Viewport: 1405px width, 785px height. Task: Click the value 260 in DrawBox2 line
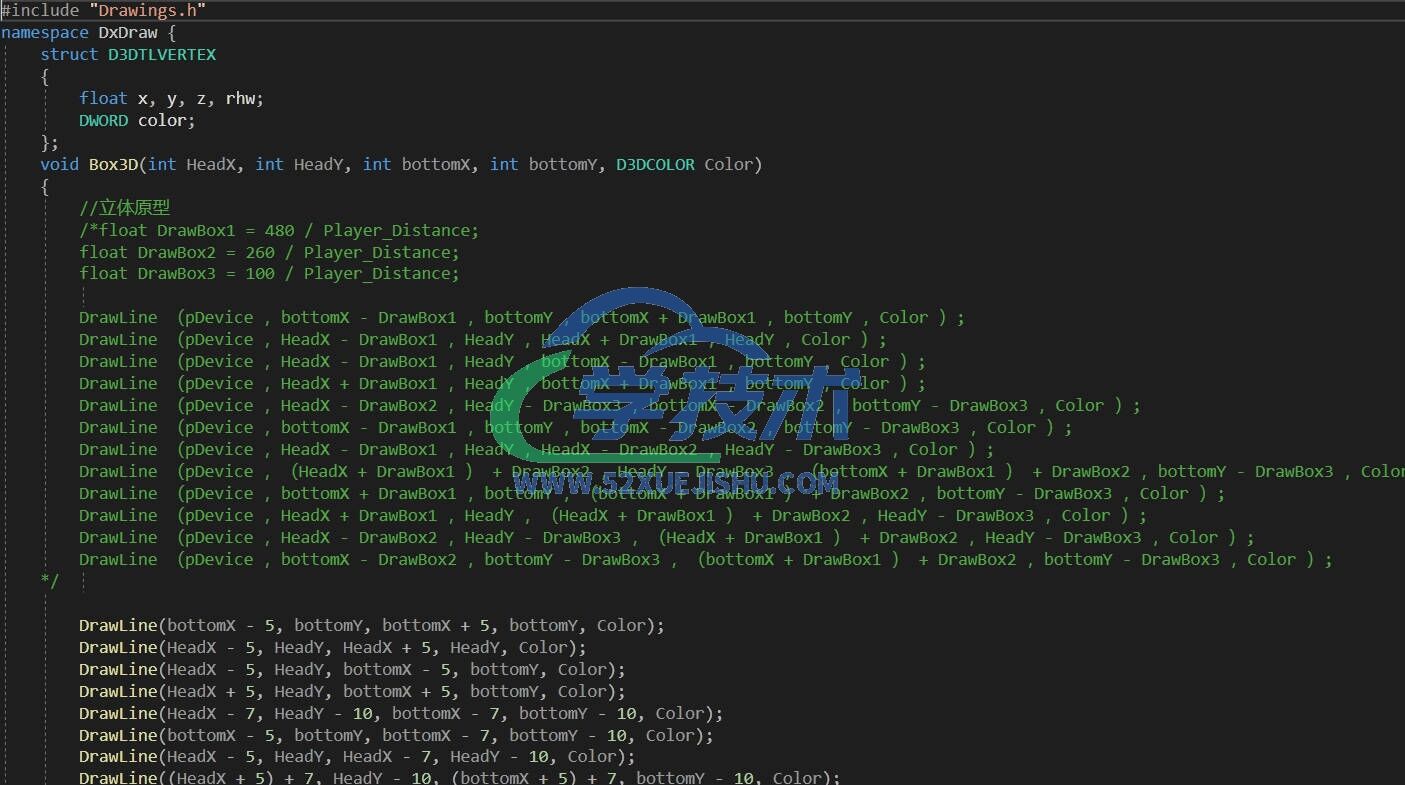click(260, 252)
